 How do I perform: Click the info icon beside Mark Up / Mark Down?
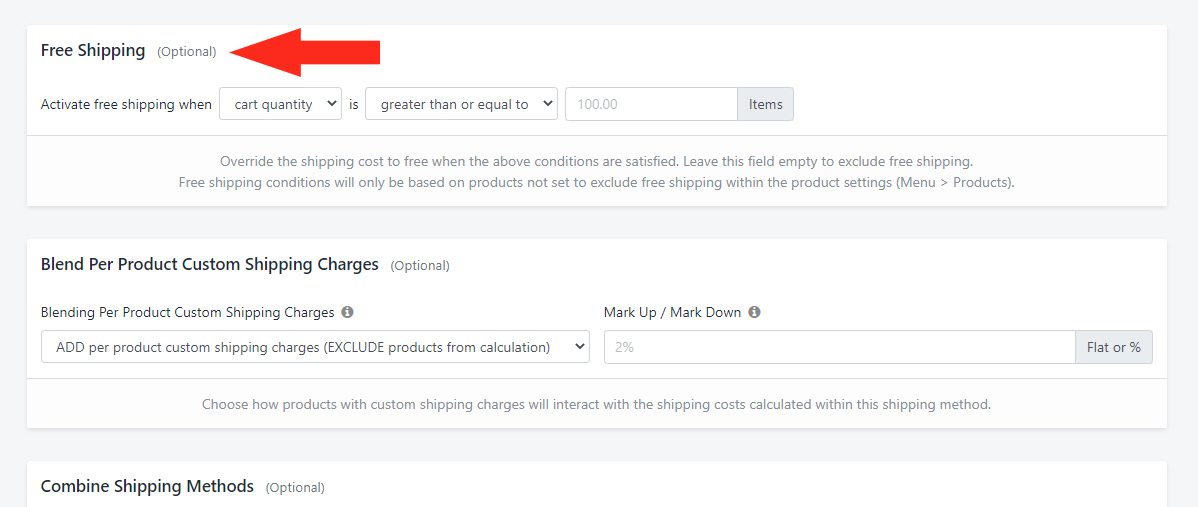(754, 312)
